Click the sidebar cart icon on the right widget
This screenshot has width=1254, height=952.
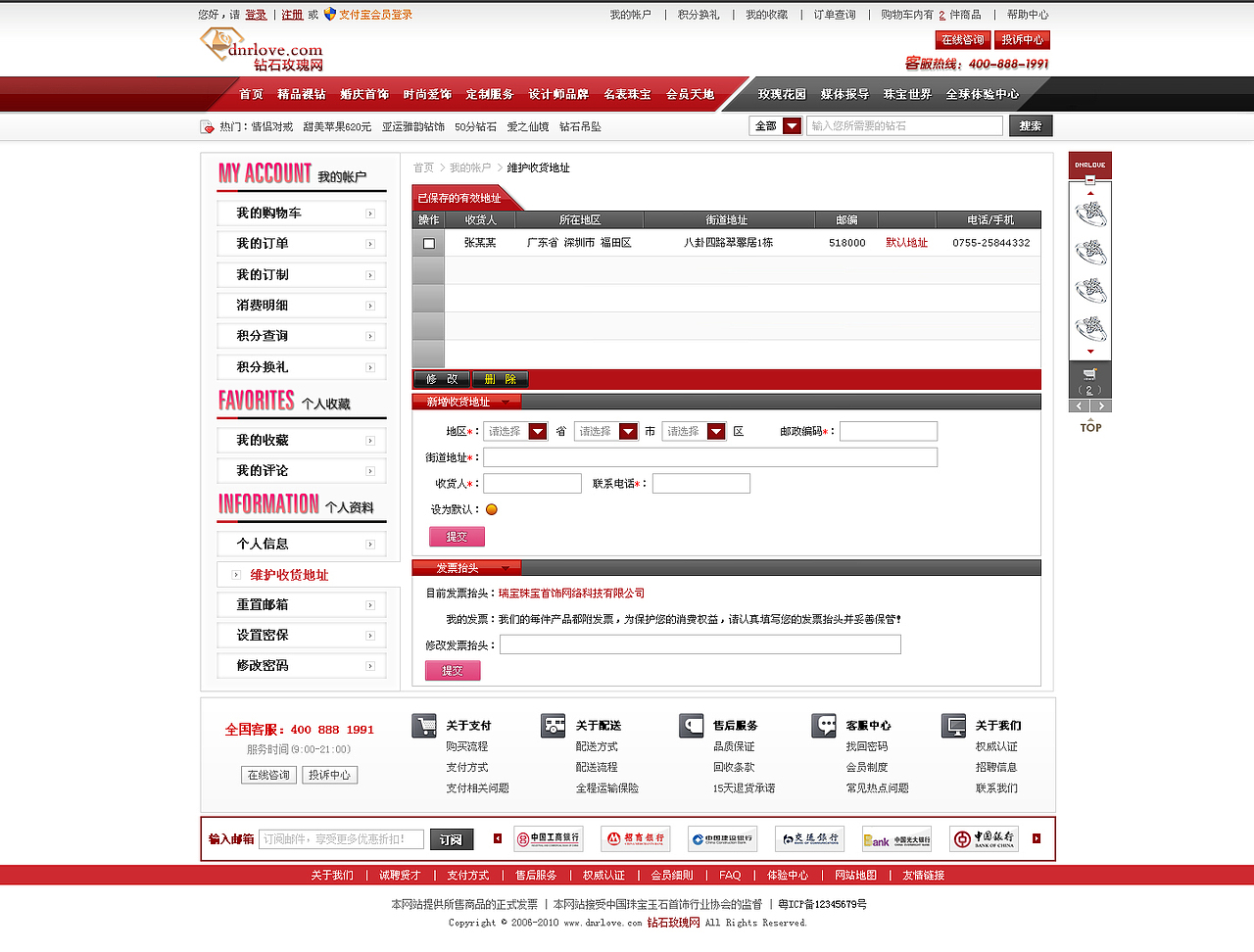point(1089,374)
